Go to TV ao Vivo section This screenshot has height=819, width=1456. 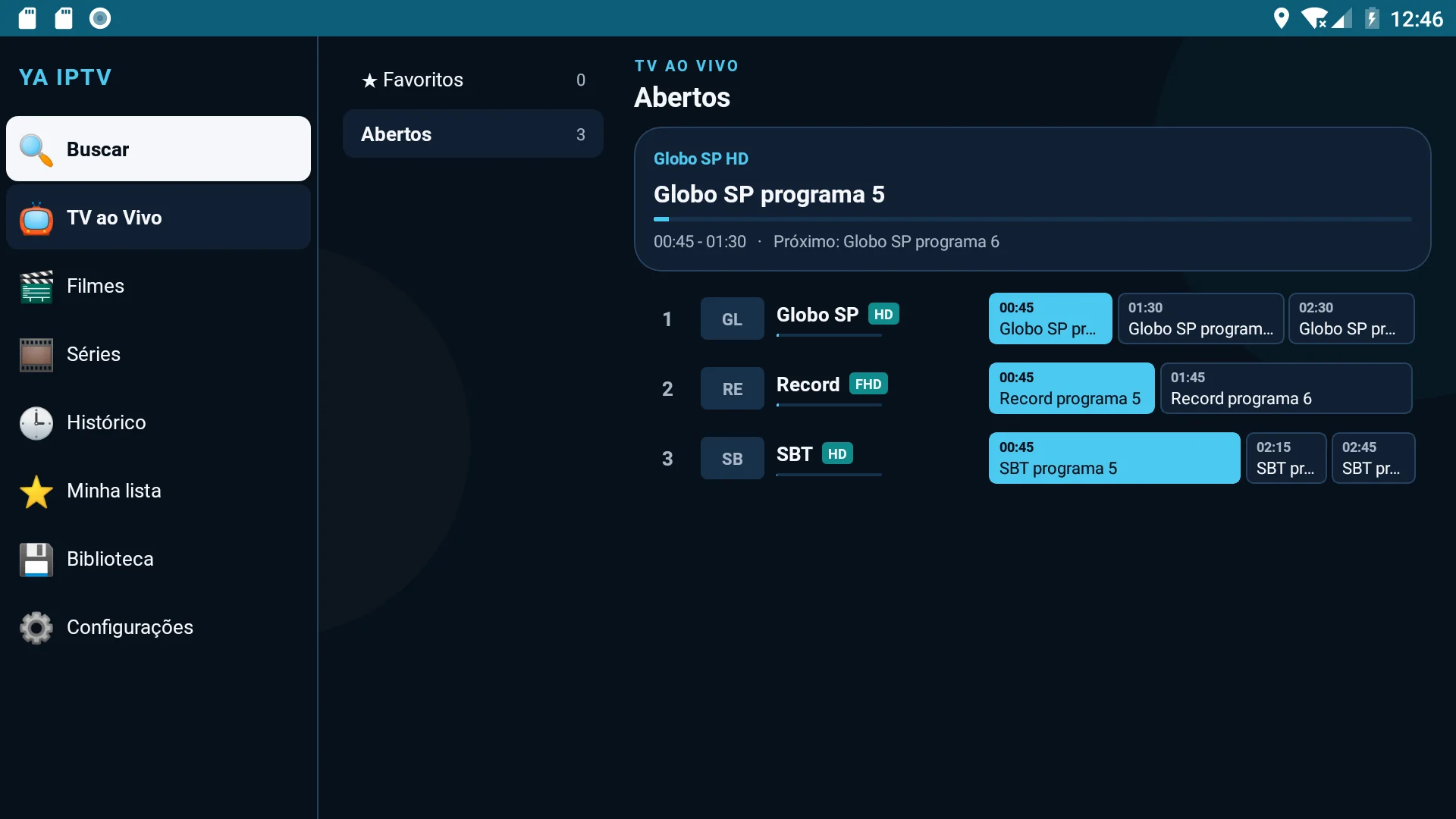(158, 218)
